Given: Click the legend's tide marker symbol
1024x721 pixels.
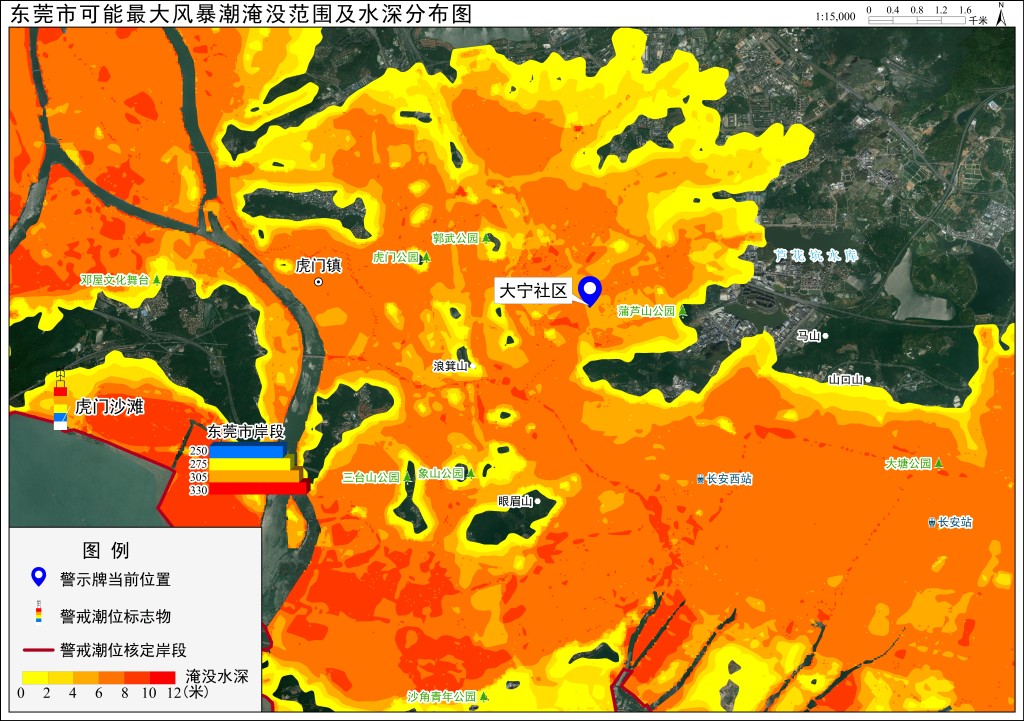Looking at the screenshot, I should pos(39,611).
